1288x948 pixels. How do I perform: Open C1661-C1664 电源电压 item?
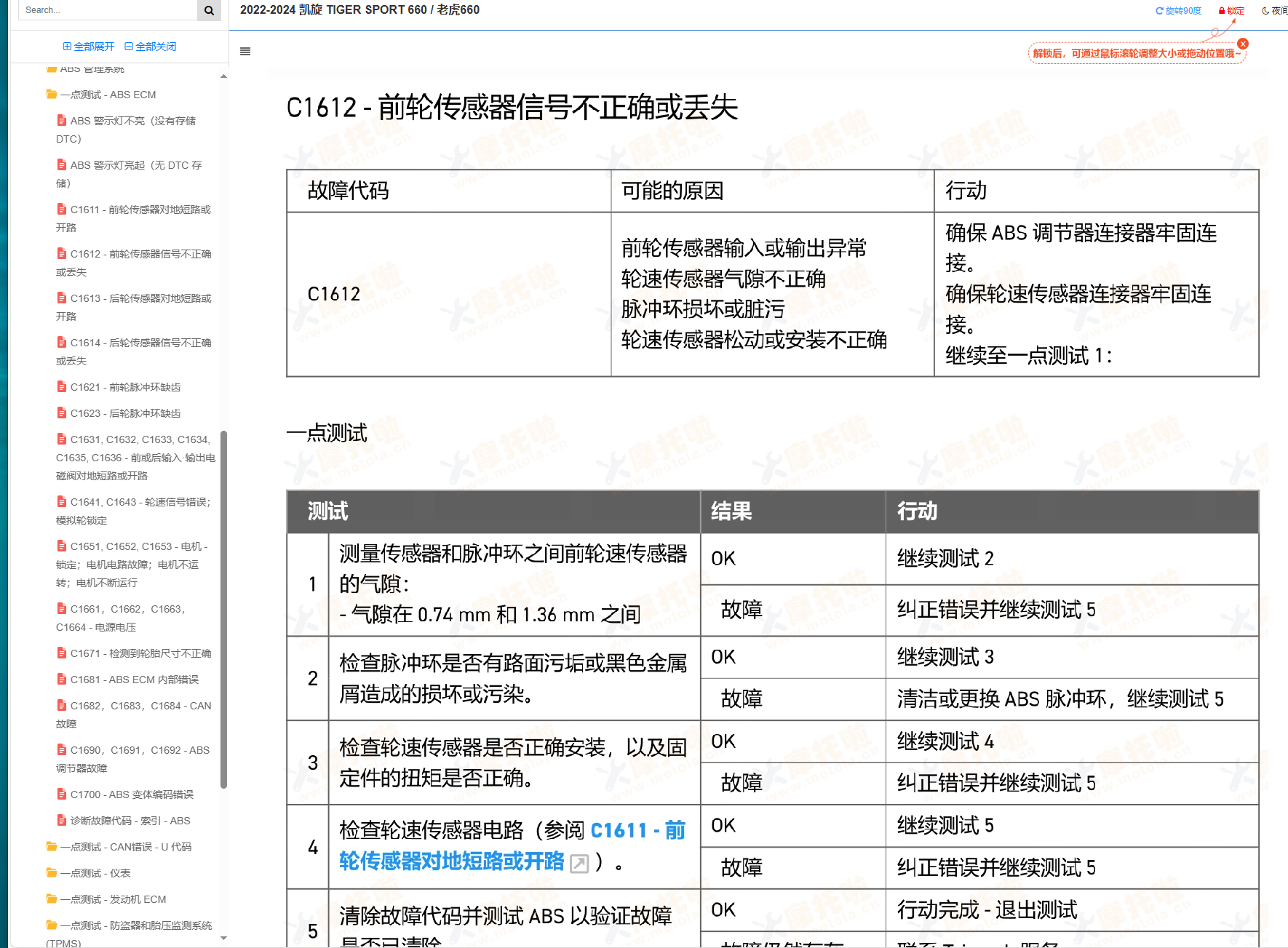(122, 618)
